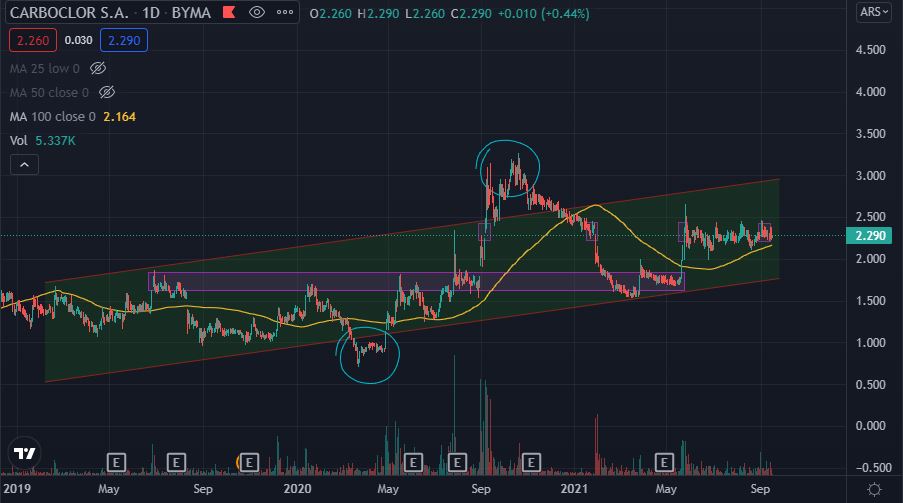Click the +0.010 (+0.44%) change value

pyautogui.click(x=543, y=13)
